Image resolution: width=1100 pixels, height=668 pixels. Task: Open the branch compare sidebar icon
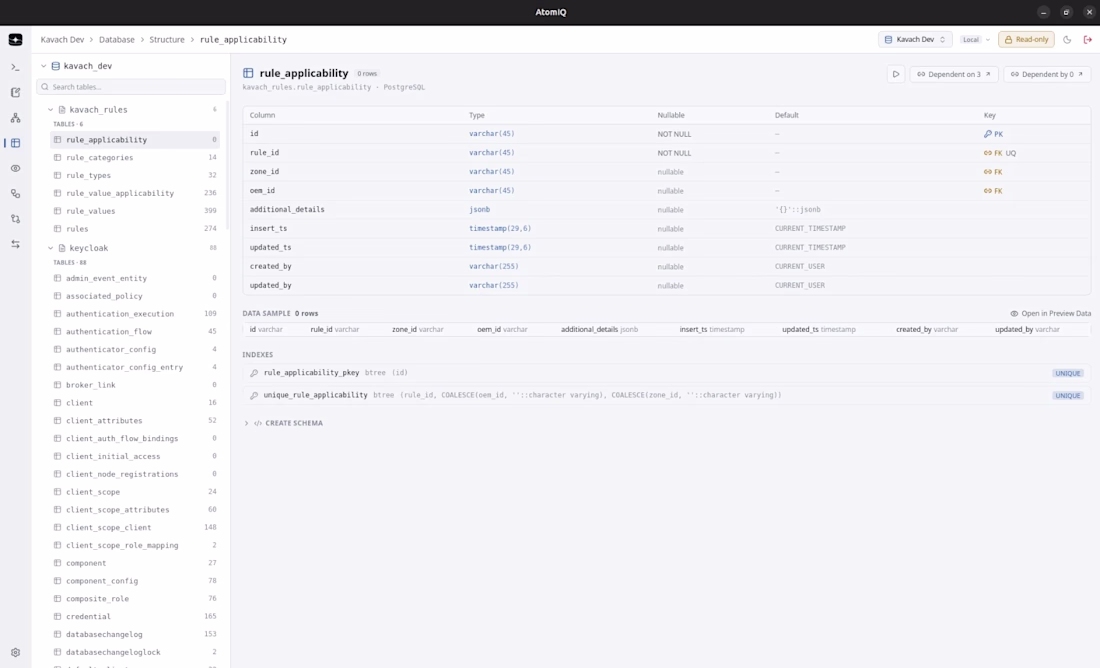click(15, 219)
